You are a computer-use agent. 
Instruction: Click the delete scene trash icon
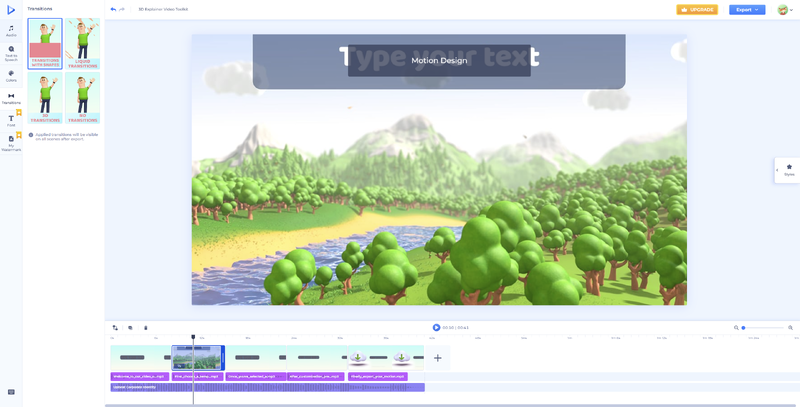click(x=145, y=327)
